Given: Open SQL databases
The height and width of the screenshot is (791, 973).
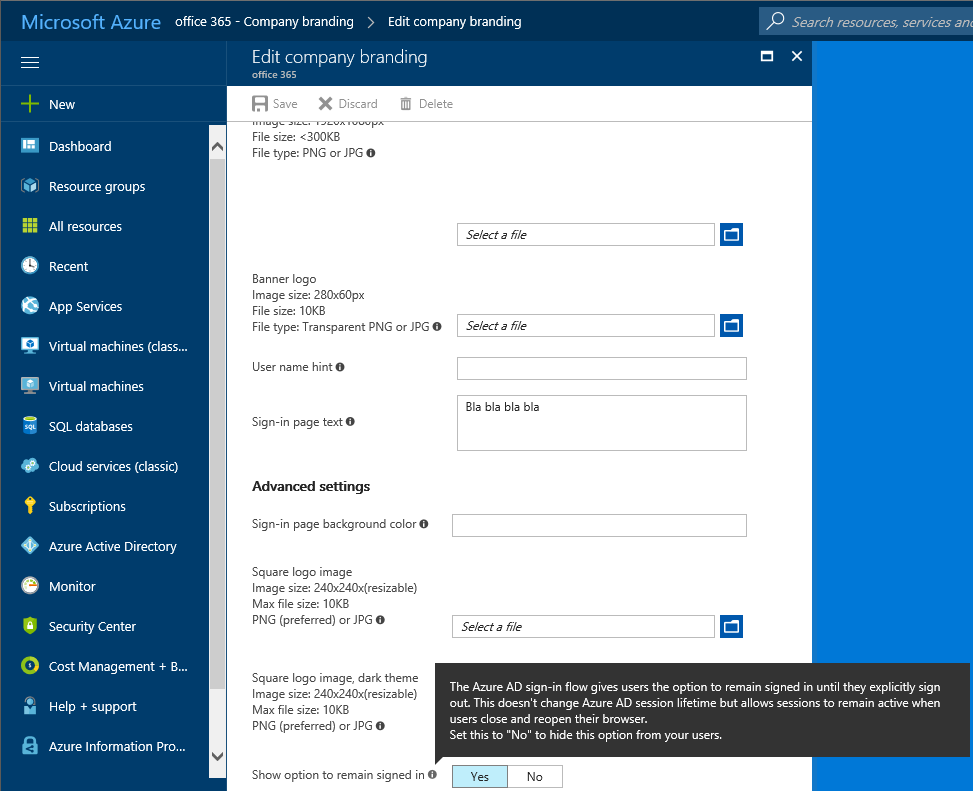Looking at the screenshot, I should (x=91, y=426).
